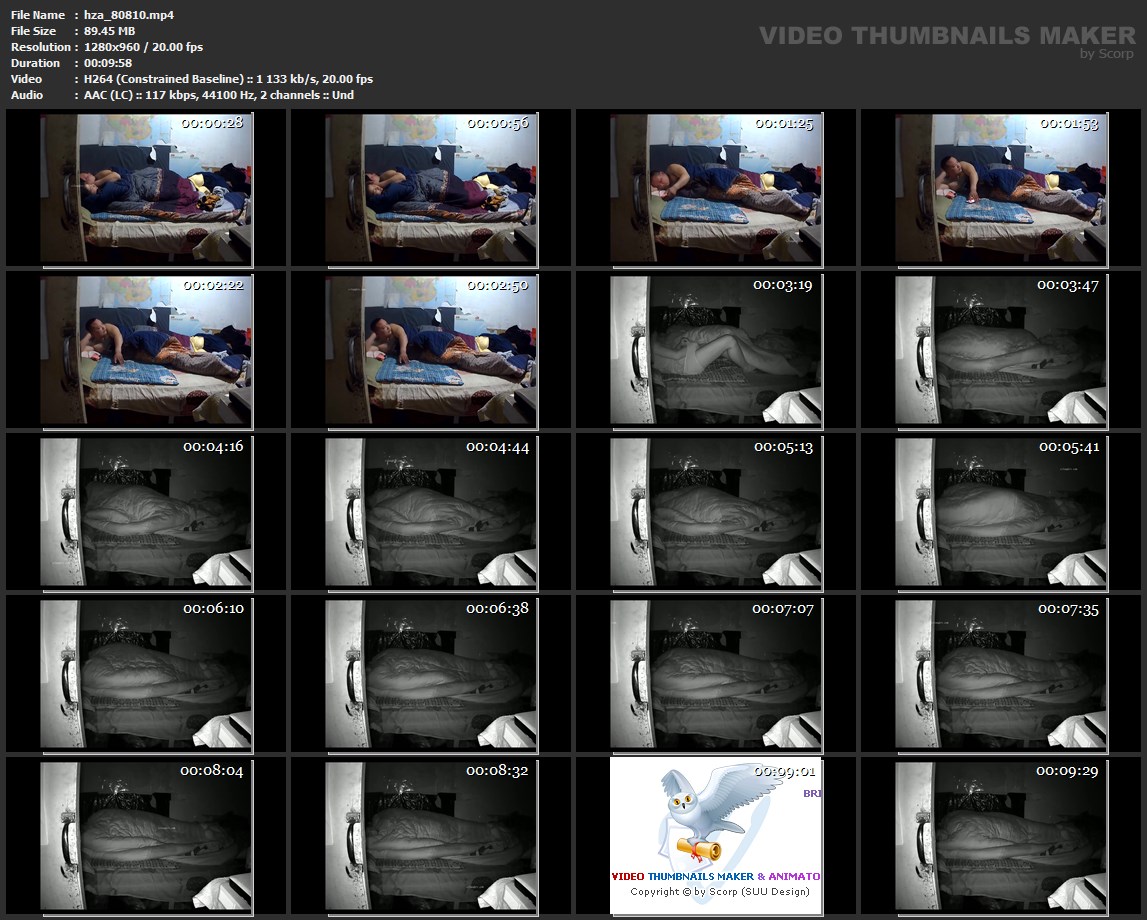Click the 00:03:47 timestamp marker
1147x920 pixels.
click(1068, 285)
